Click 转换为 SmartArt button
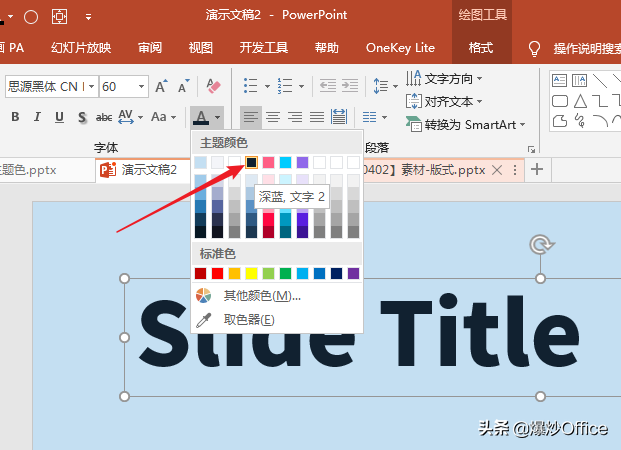621x450 pixels. click(x=465, y=124)
